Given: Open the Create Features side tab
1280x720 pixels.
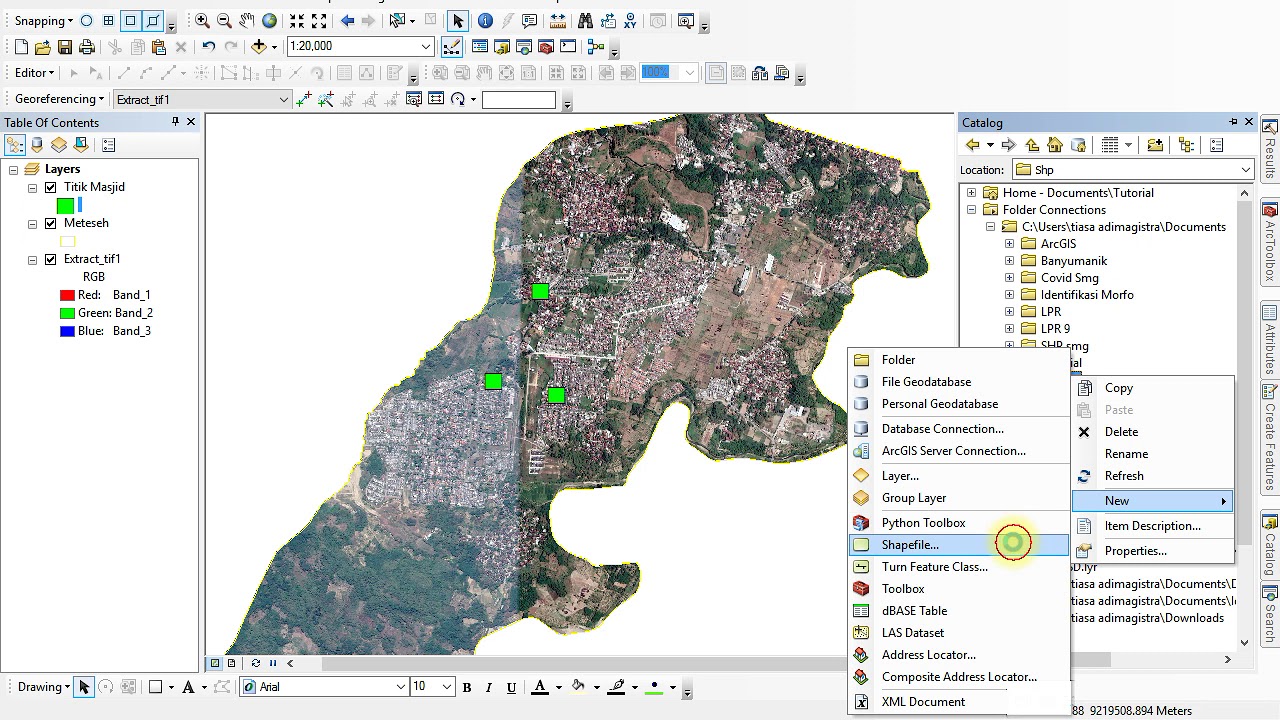Looking at the screenshot, I should [1270, 438].
